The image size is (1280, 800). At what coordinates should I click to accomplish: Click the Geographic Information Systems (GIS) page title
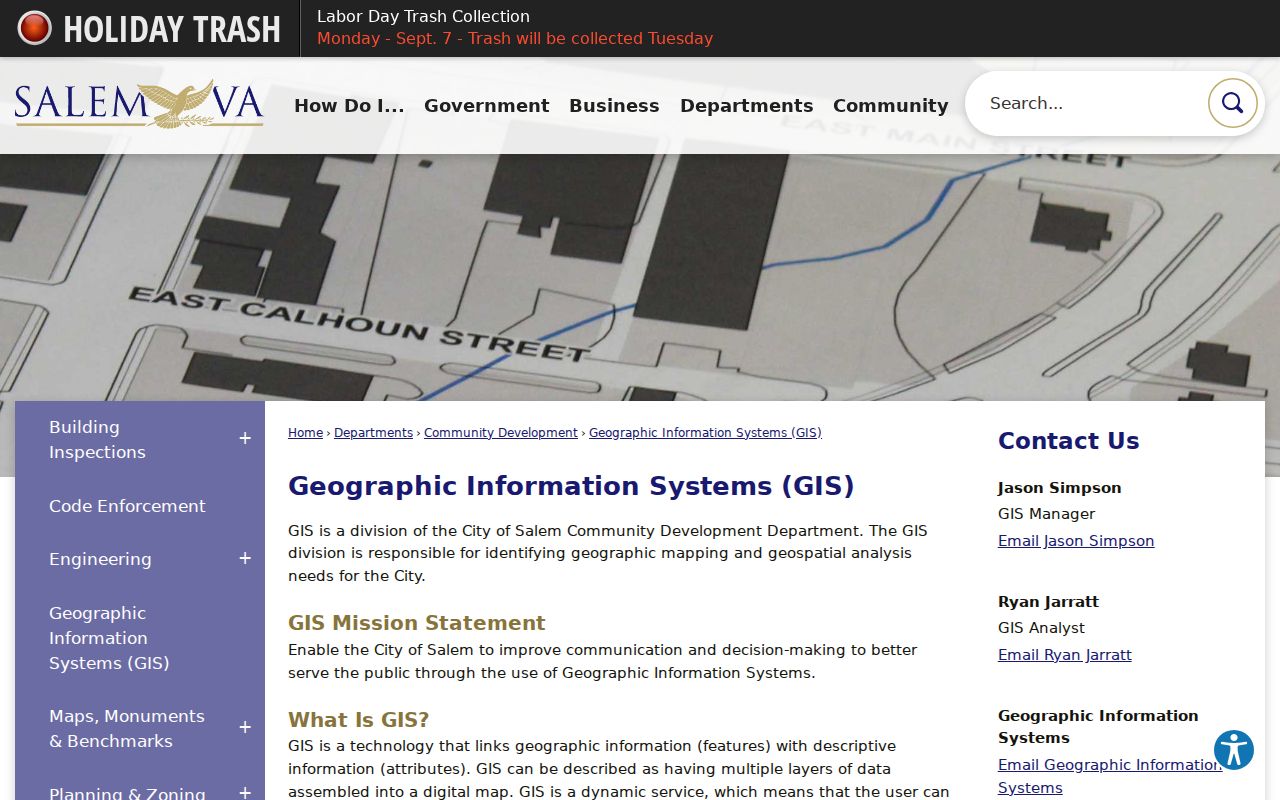pos(571,486)
